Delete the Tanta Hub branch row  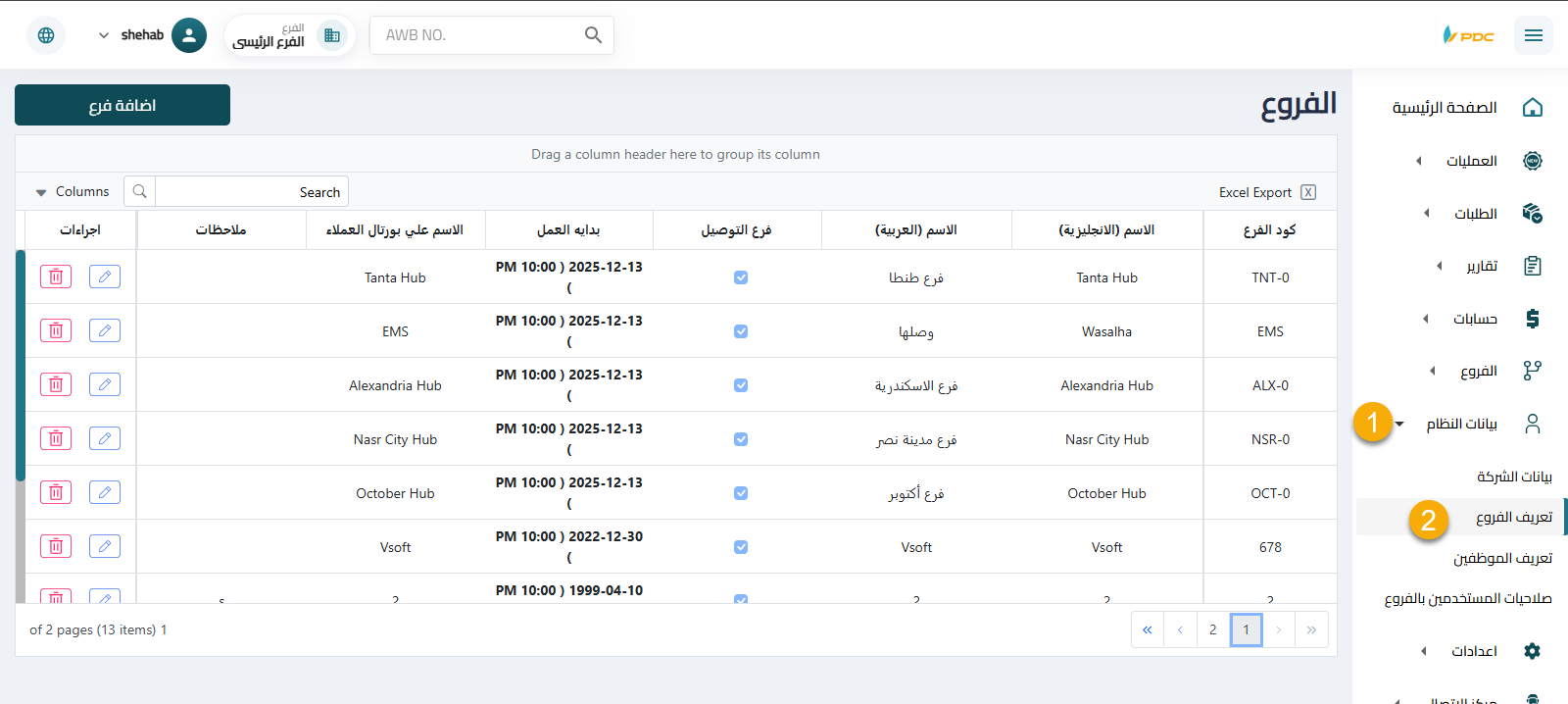tap(56, 277)
